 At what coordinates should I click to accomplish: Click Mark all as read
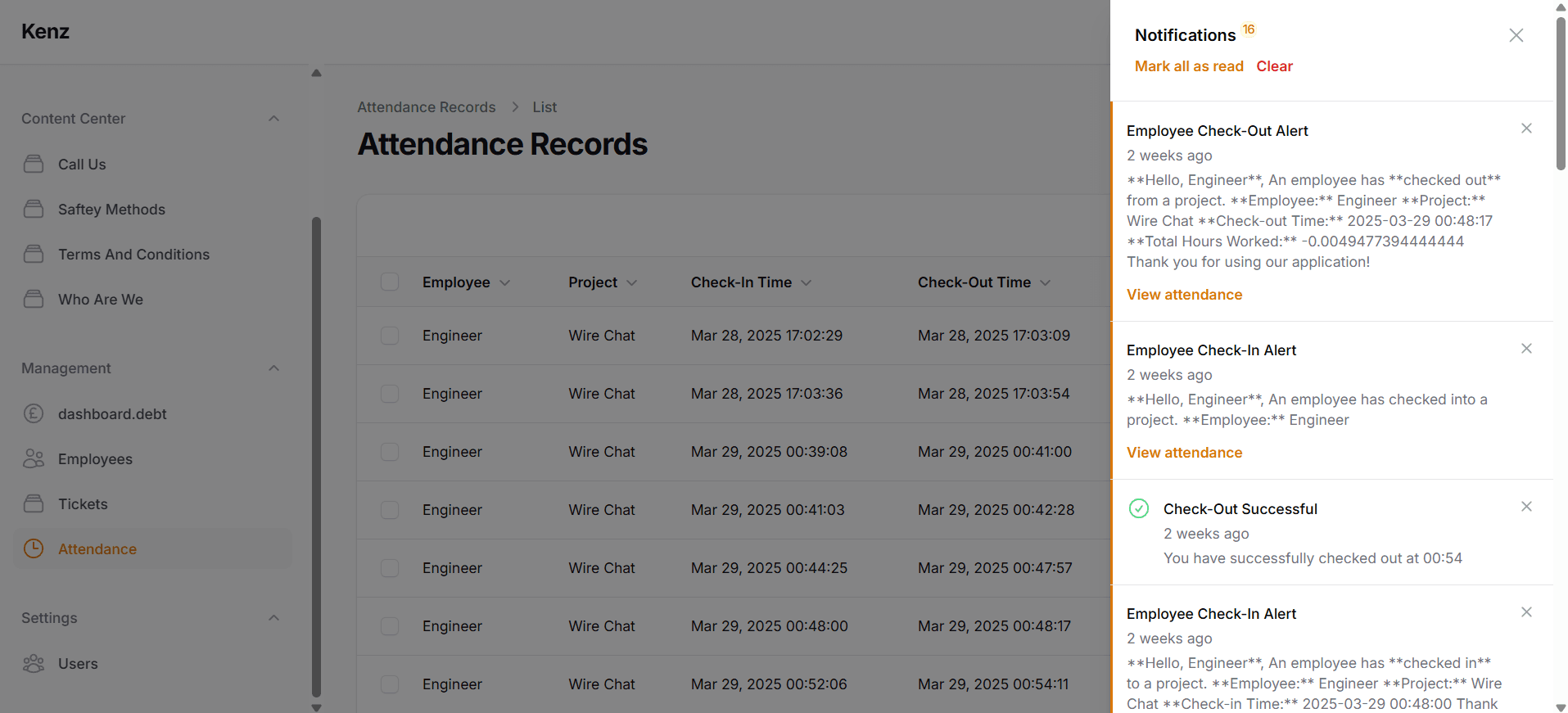(1189, 66)
